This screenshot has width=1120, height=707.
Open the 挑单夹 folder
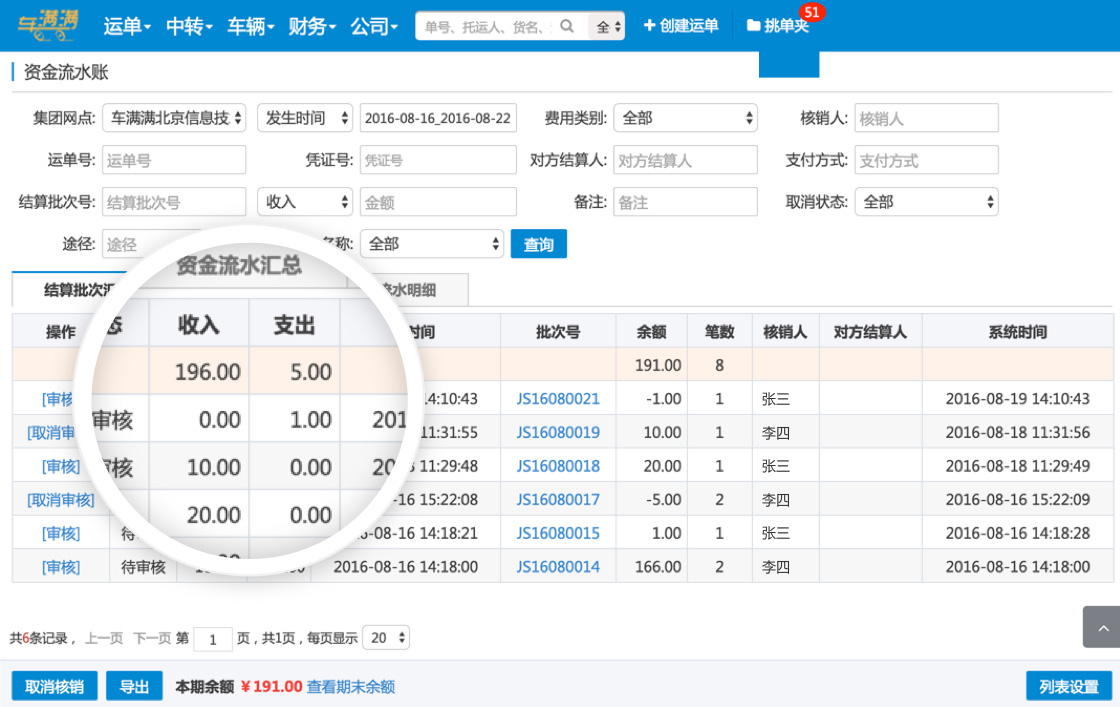click(778, 26)
